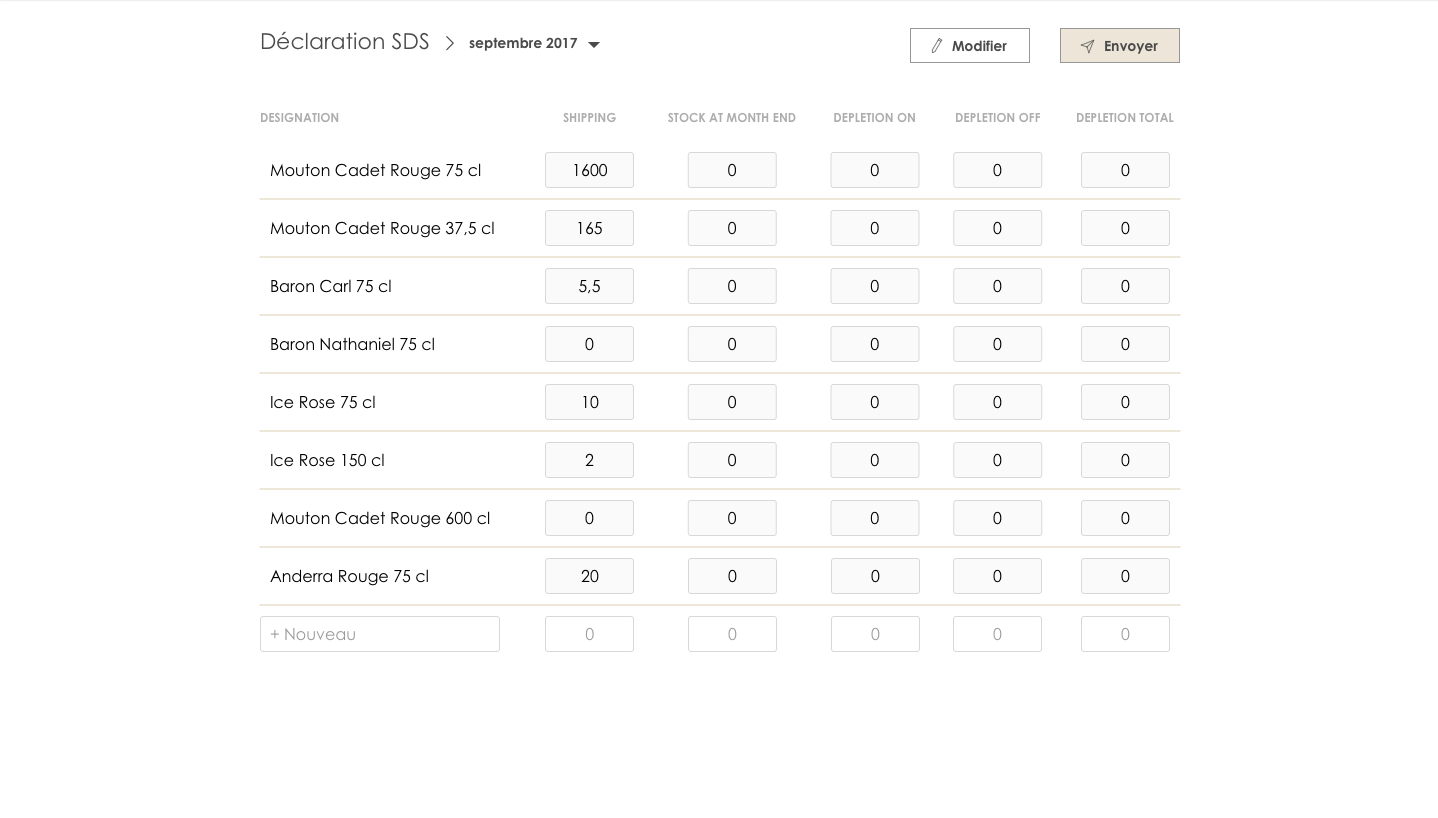This screenshot has width=1438, height=818.
Task: Click the septembre 2017 label
Action: tap(523, 43)
